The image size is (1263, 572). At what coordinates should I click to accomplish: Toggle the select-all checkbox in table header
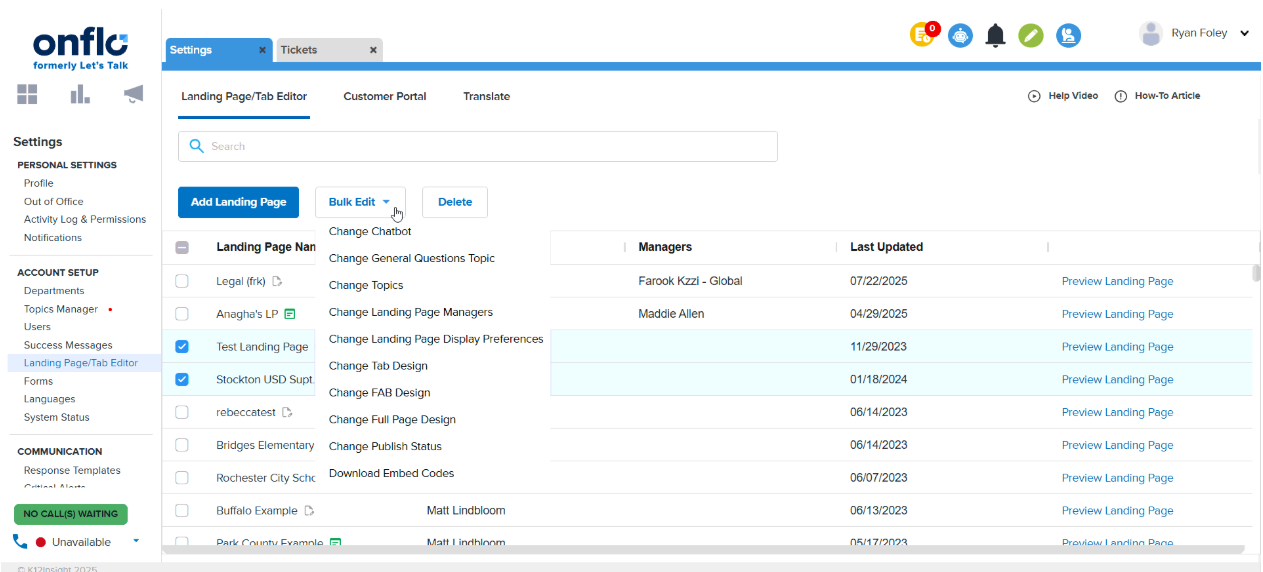[x=182, y=248]
